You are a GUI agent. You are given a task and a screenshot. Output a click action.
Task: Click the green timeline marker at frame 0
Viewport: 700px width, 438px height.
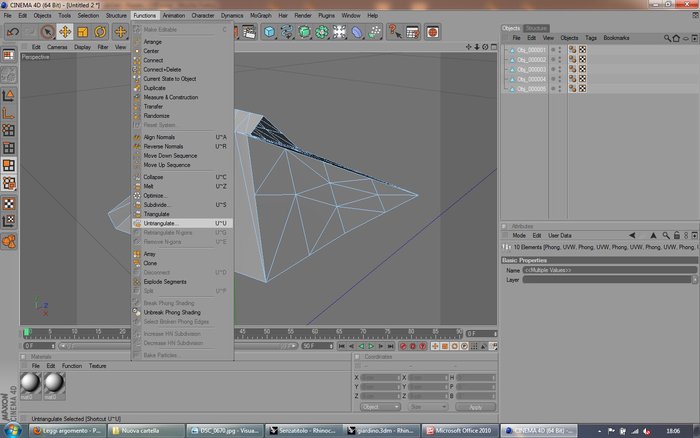pyautogui.click(x=27, y=332)
